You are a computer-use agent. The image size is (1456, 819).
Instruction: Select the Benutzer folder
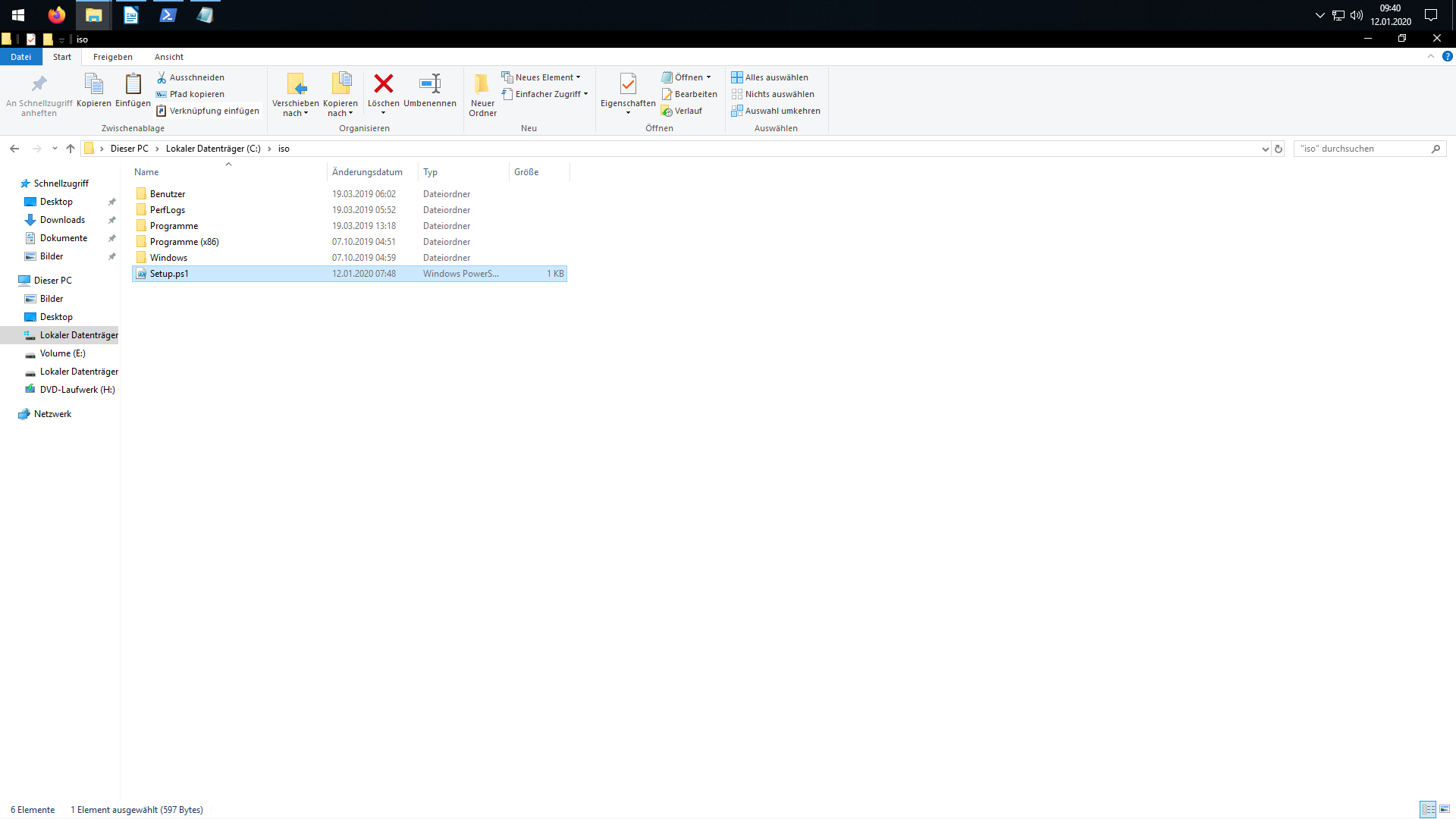point(350,194)
